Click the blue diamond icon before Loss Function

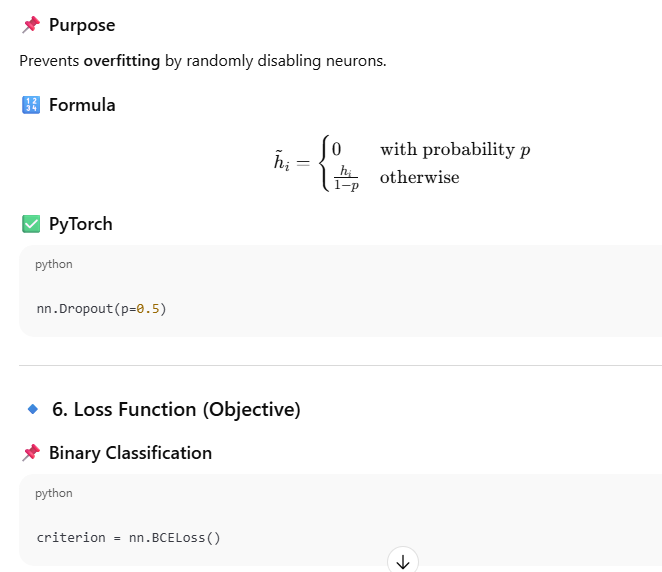(32, 409)
